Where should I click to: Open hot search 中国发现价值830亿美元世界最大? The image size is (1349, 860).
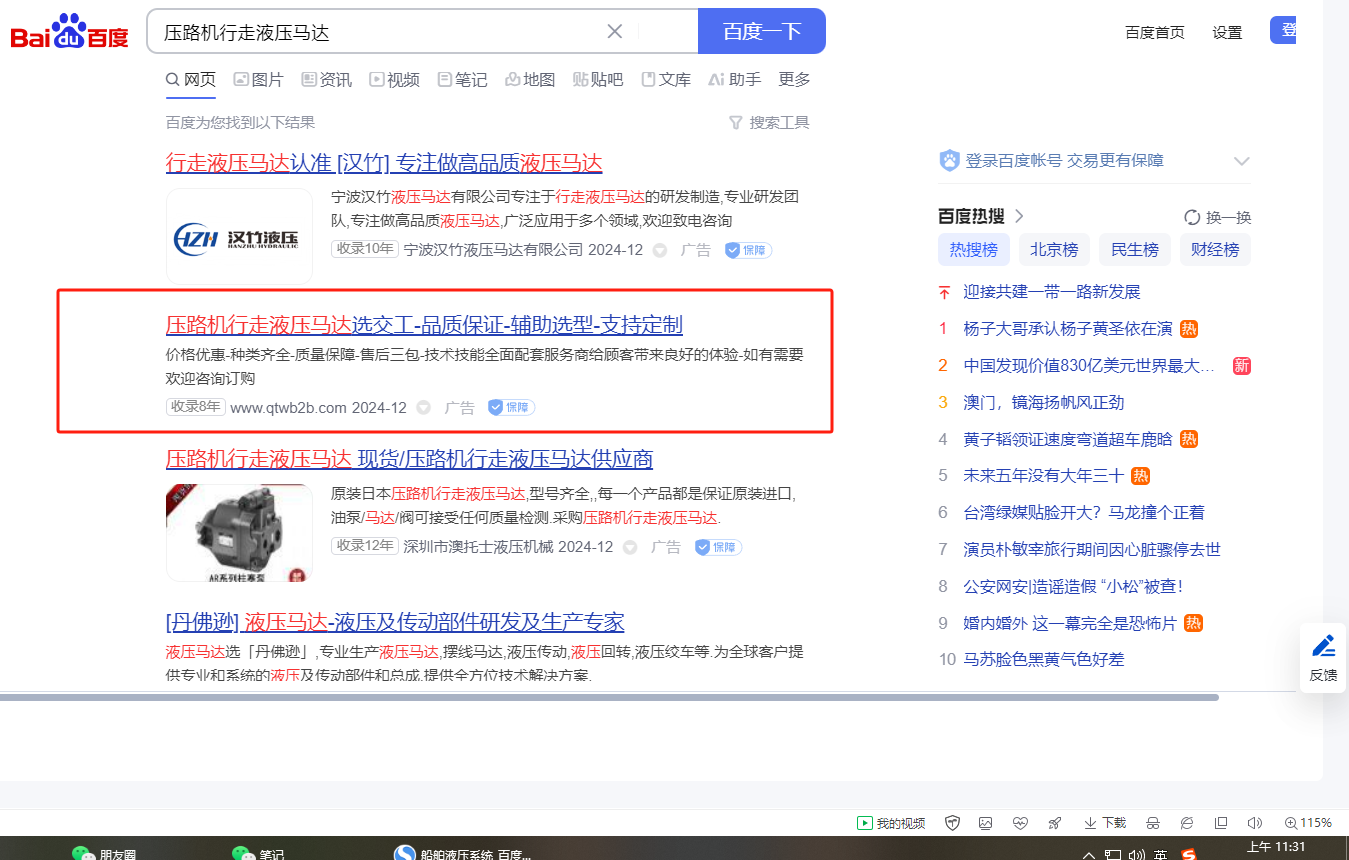coord(1089,366)
